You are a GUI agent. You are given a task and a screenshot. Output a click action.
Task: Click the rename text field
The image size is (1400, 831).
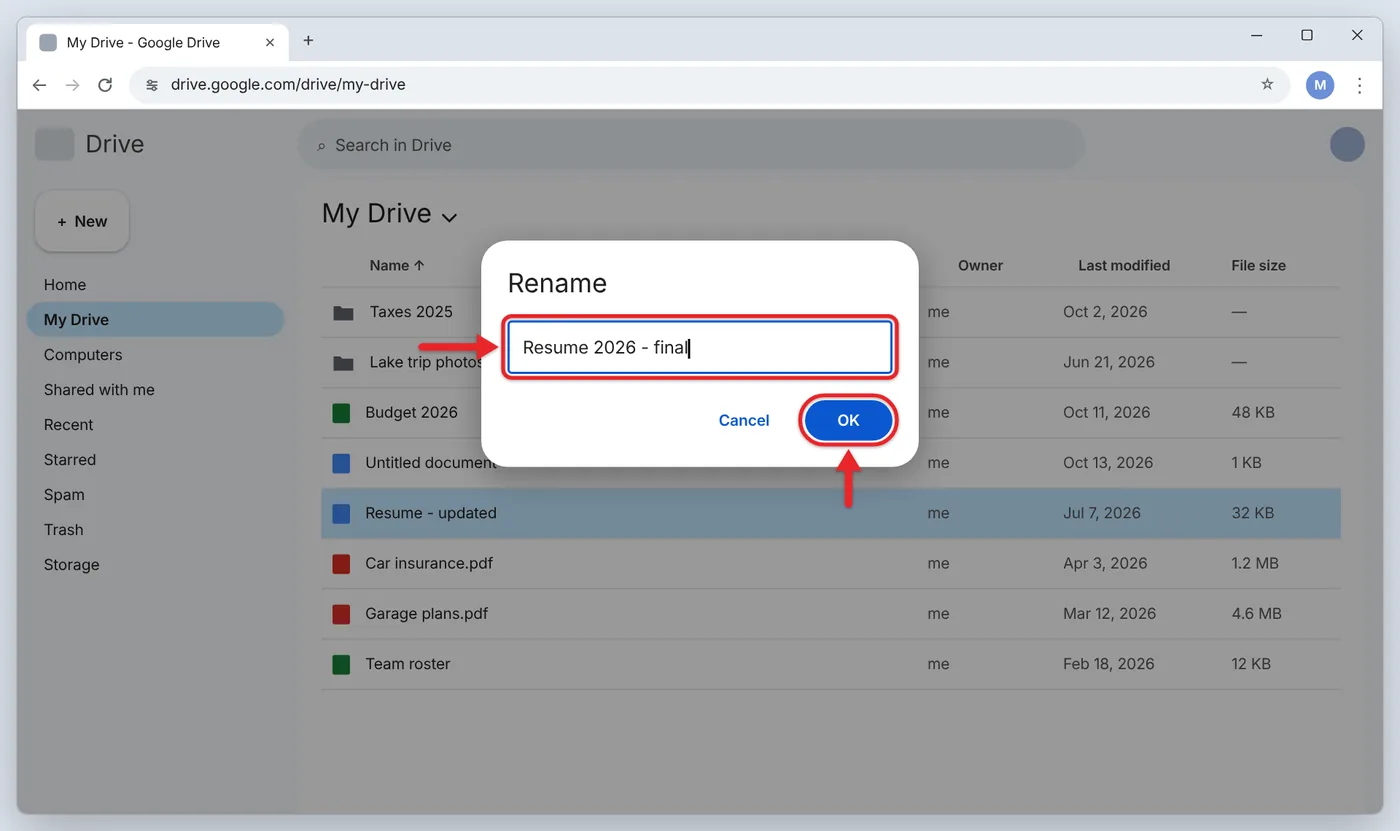(x=699, y=347)
